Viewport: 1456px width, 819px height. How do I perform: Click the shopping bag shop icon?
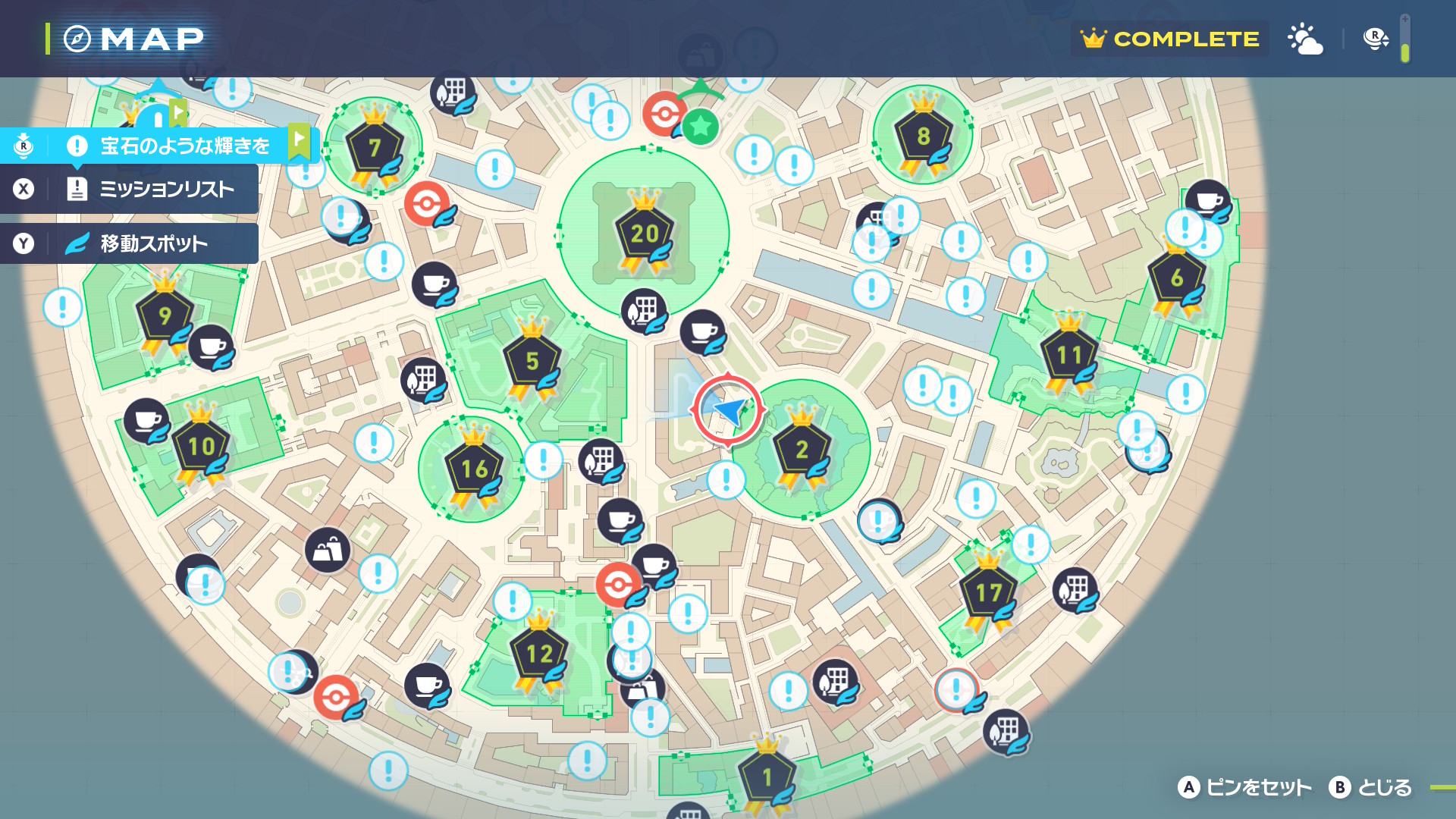[328, 549]
